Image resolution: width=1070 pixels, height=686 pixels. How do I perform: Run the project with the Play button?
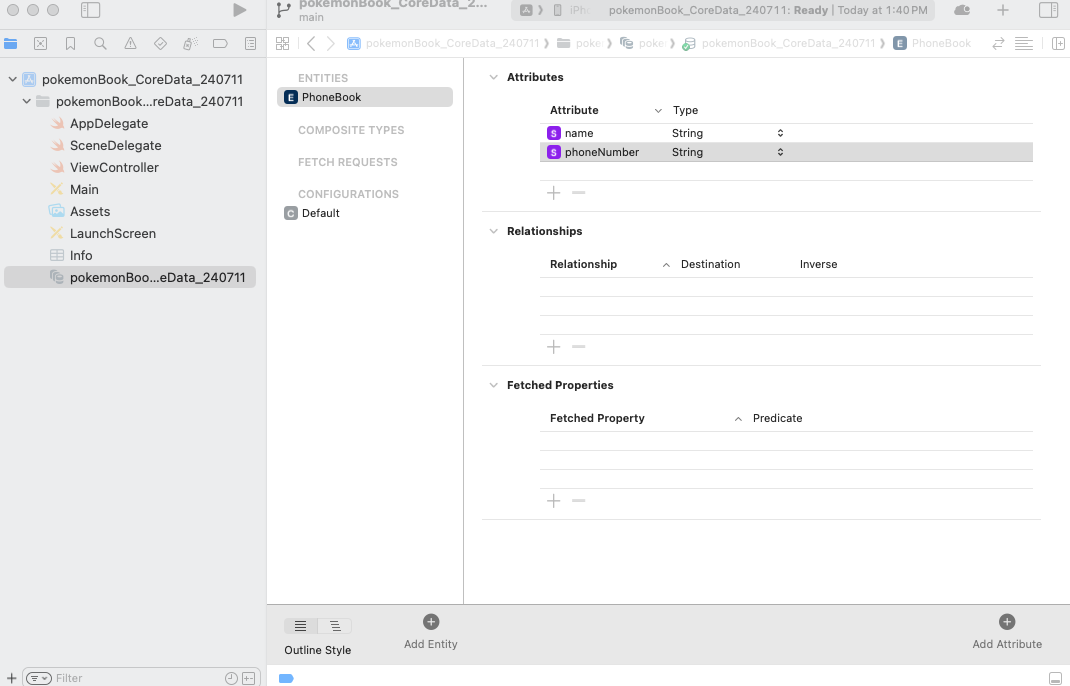[240, 10]
